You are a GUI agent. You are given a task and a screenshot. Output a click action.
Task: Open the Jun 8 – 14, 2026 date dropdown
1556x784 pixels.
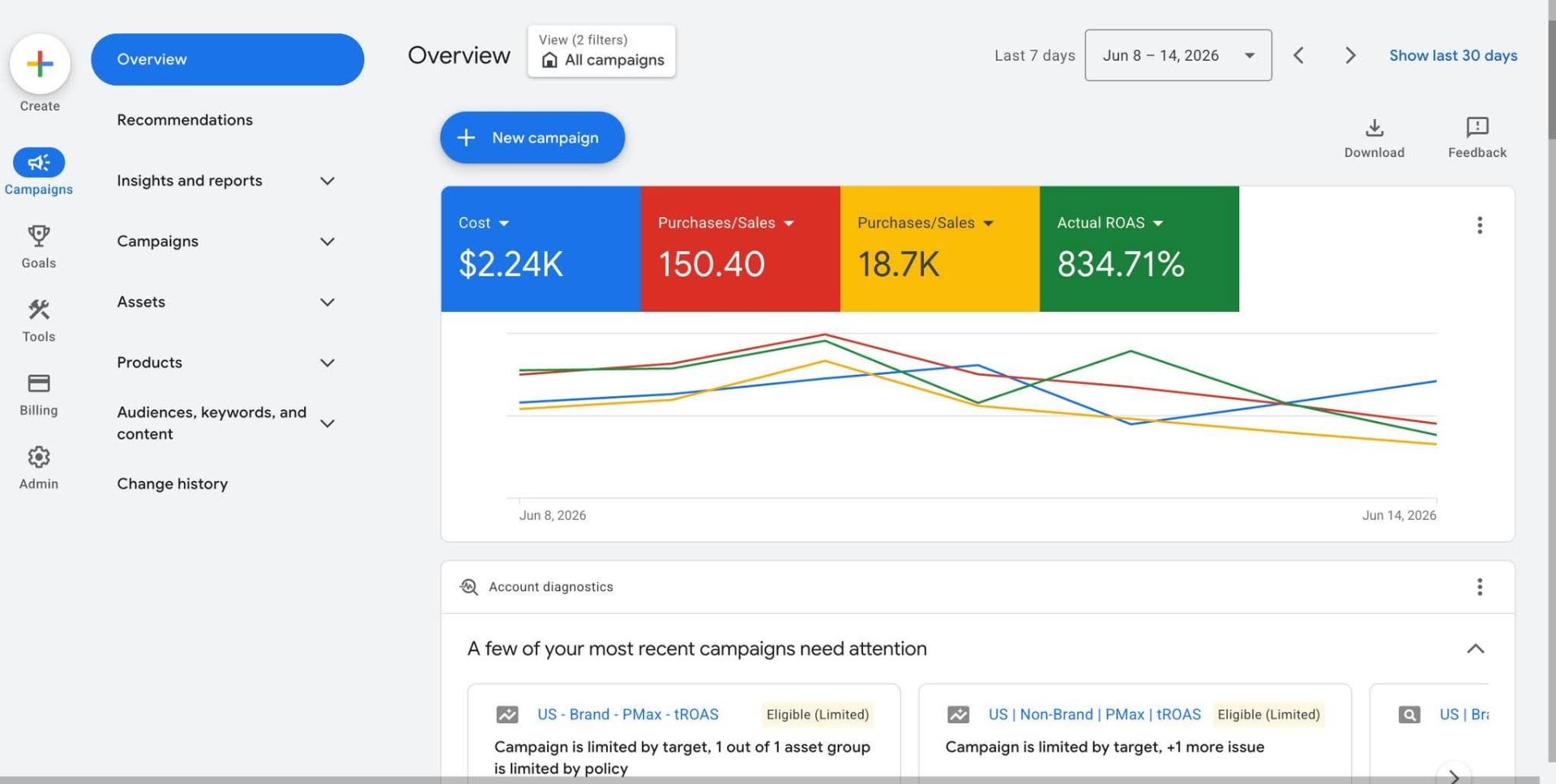click(1178, 55)
